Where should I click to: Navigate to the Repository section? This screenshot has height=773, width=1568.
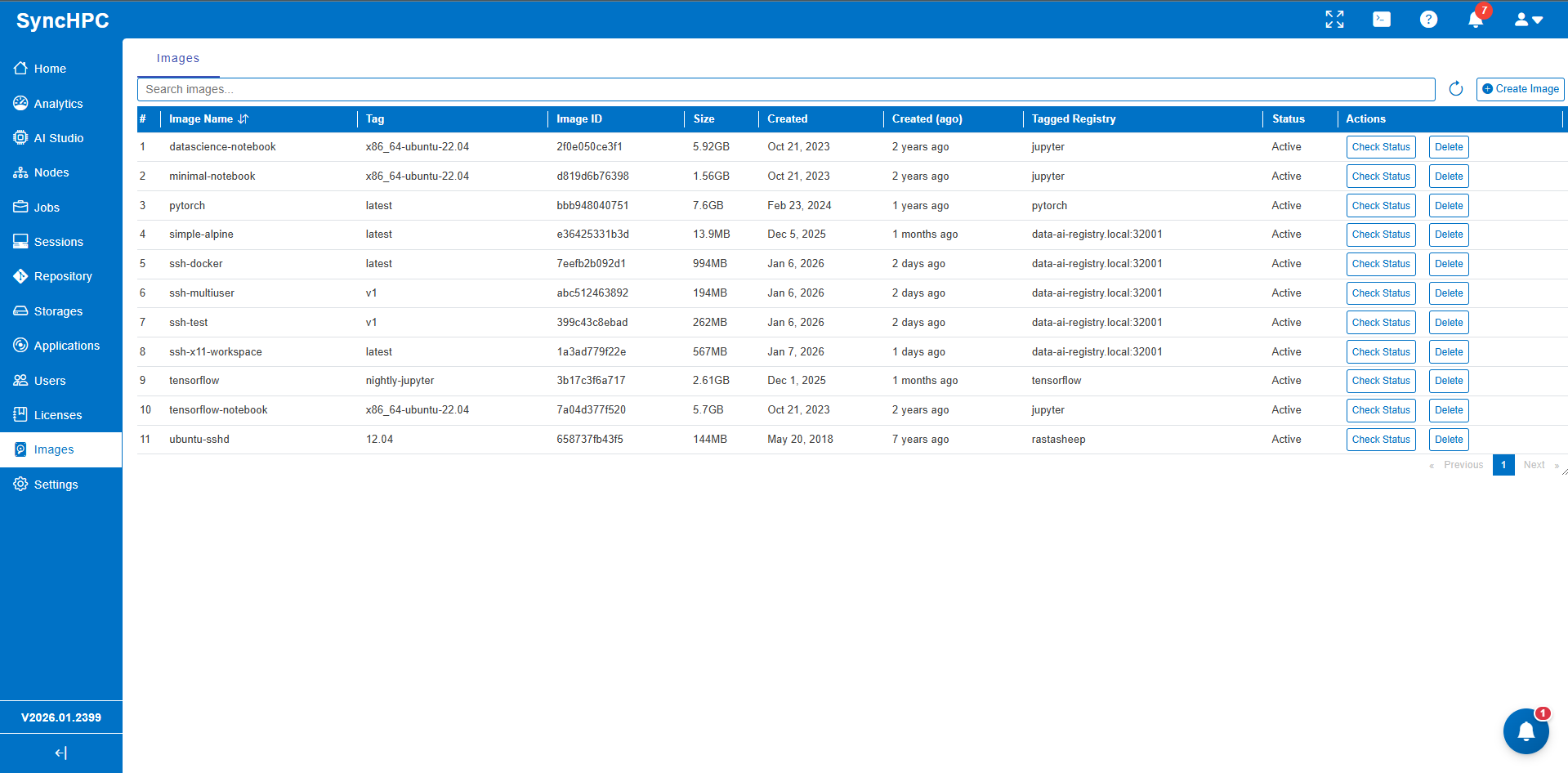(62, 276)
